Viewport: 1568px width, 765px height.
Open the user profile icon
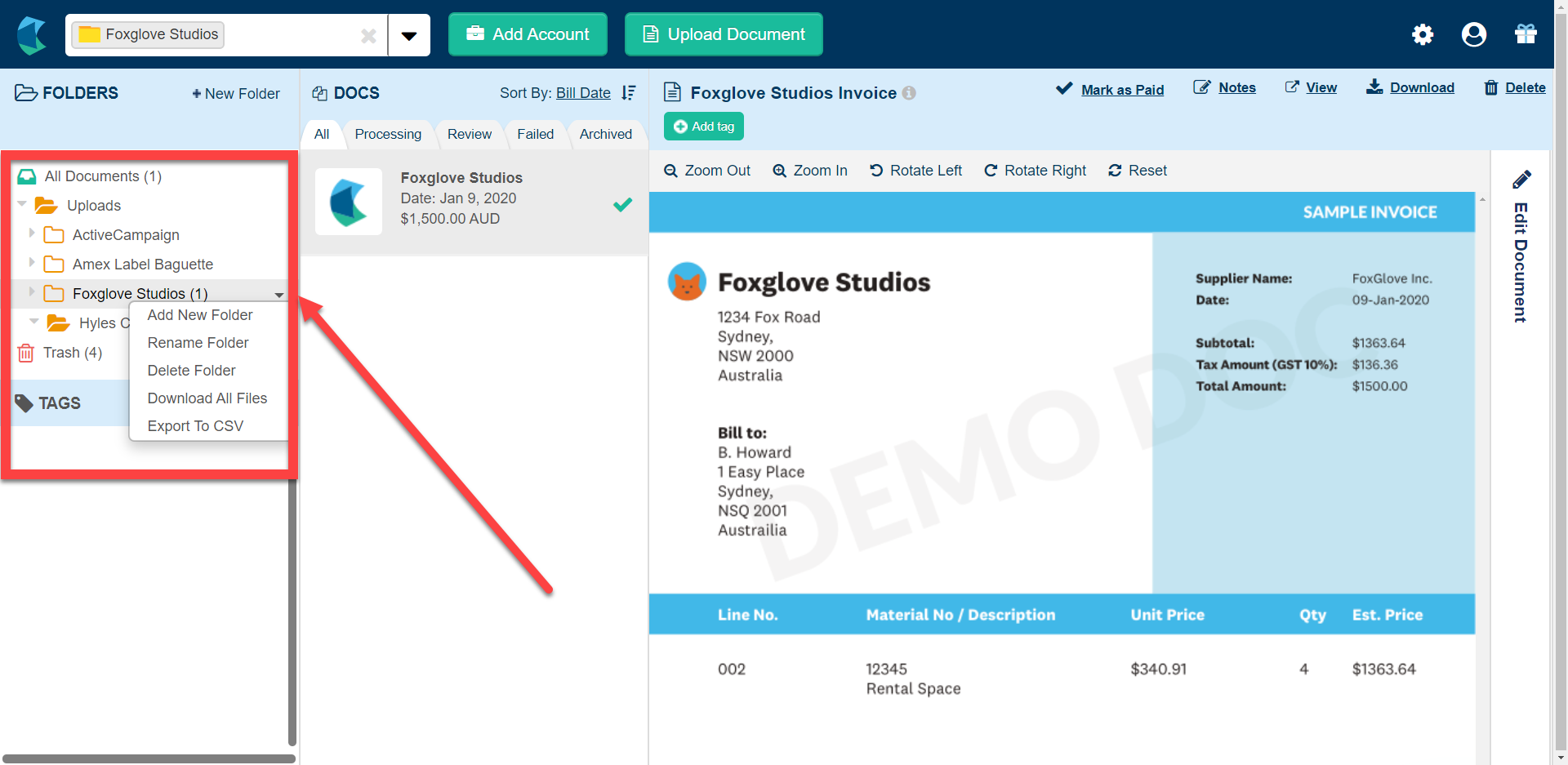[x=1473, y=34]
